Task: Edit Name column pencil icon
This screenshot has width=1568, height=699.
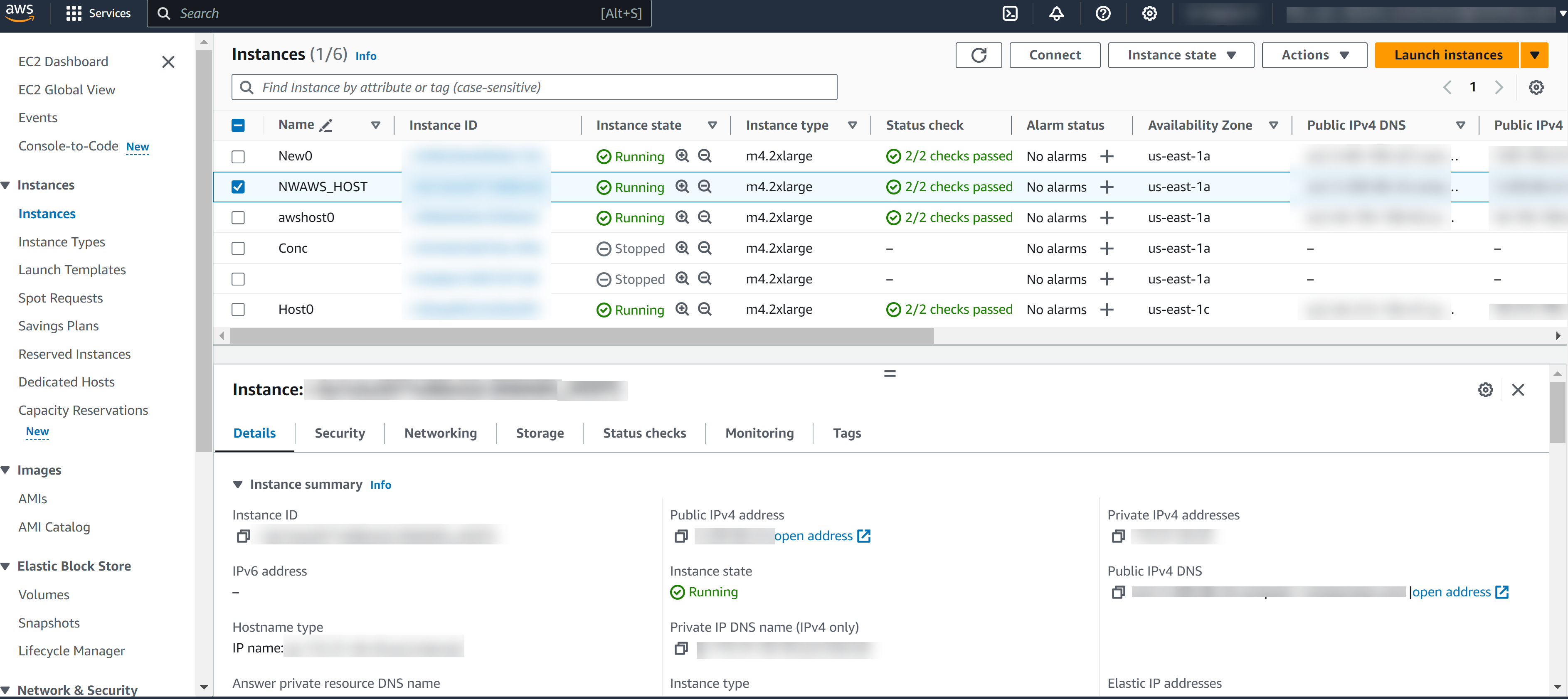Action: pyautogui.click(x=326, y=126)
